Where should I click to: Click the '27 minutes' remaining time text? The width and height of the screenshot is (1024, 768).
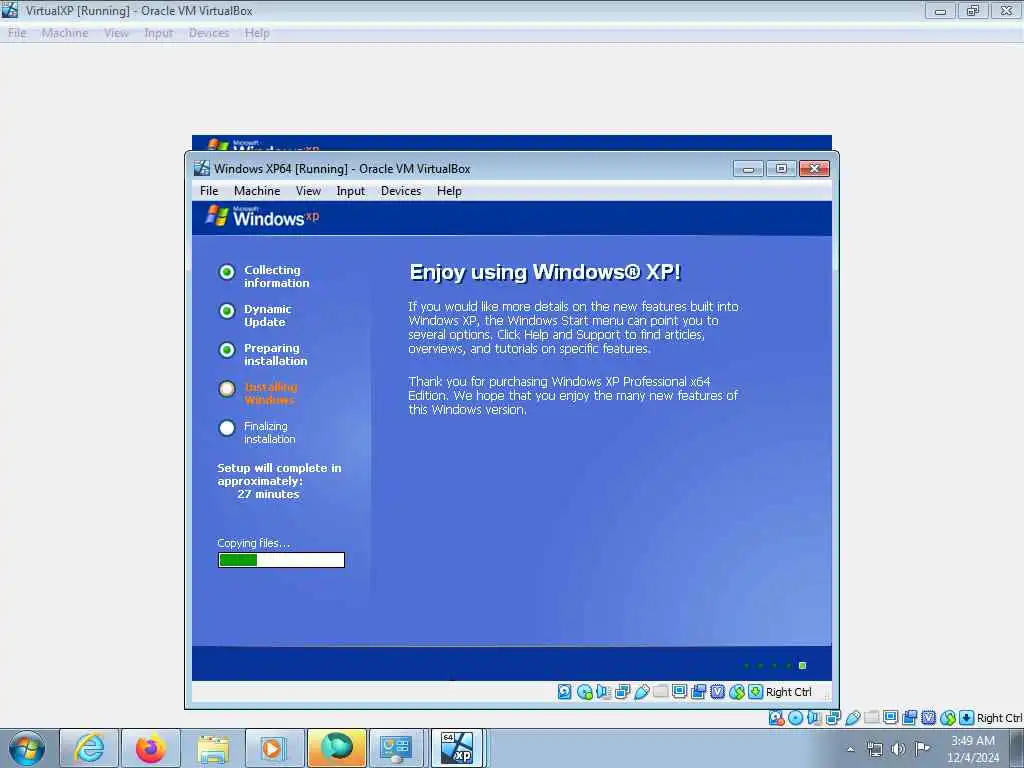point(268,494)
